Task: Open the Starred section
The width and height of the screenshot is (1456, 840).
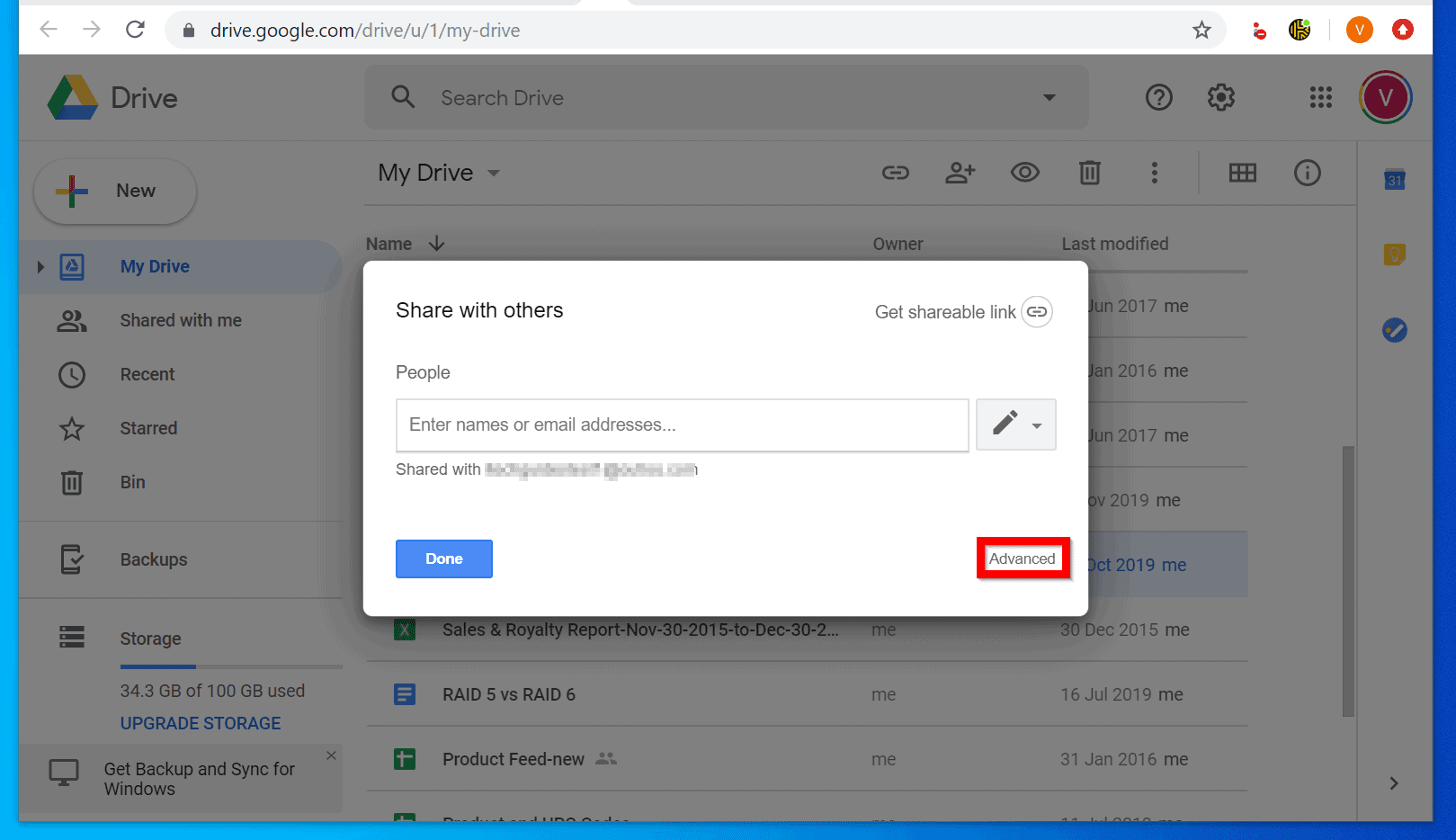Action: click(x=148, y=428)
